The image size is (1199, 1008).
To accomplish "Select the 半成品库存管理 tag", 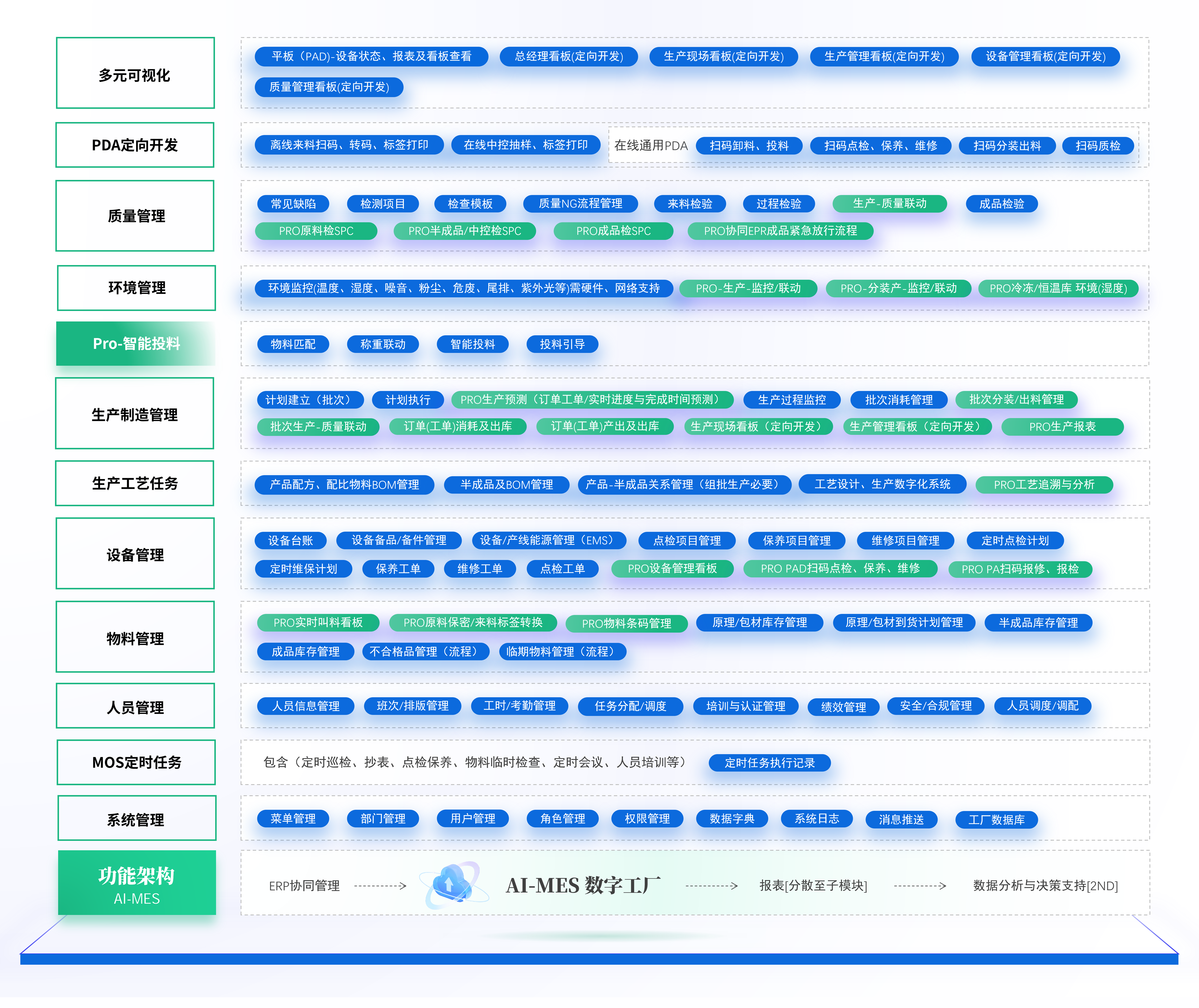I will click(x=1038, y=623).
